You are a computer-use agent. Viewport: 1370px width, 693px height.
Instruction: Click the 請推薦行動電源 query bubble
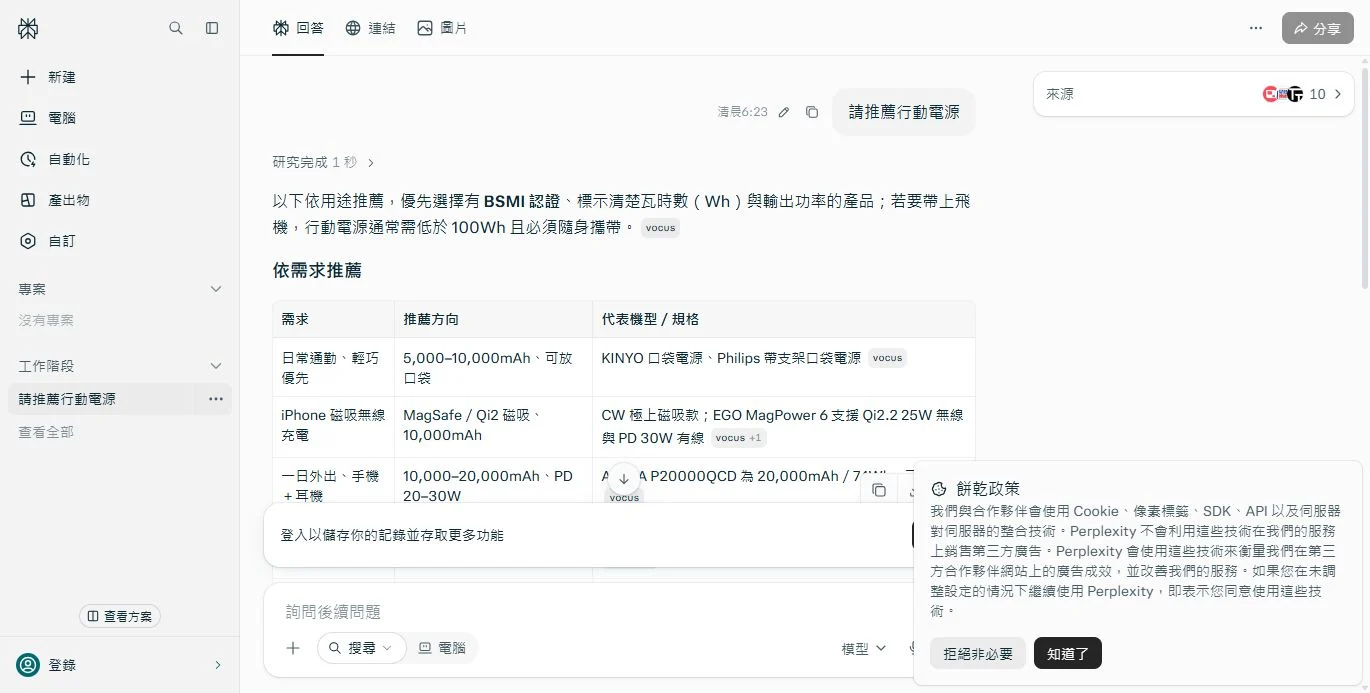[x=904, y=112]
